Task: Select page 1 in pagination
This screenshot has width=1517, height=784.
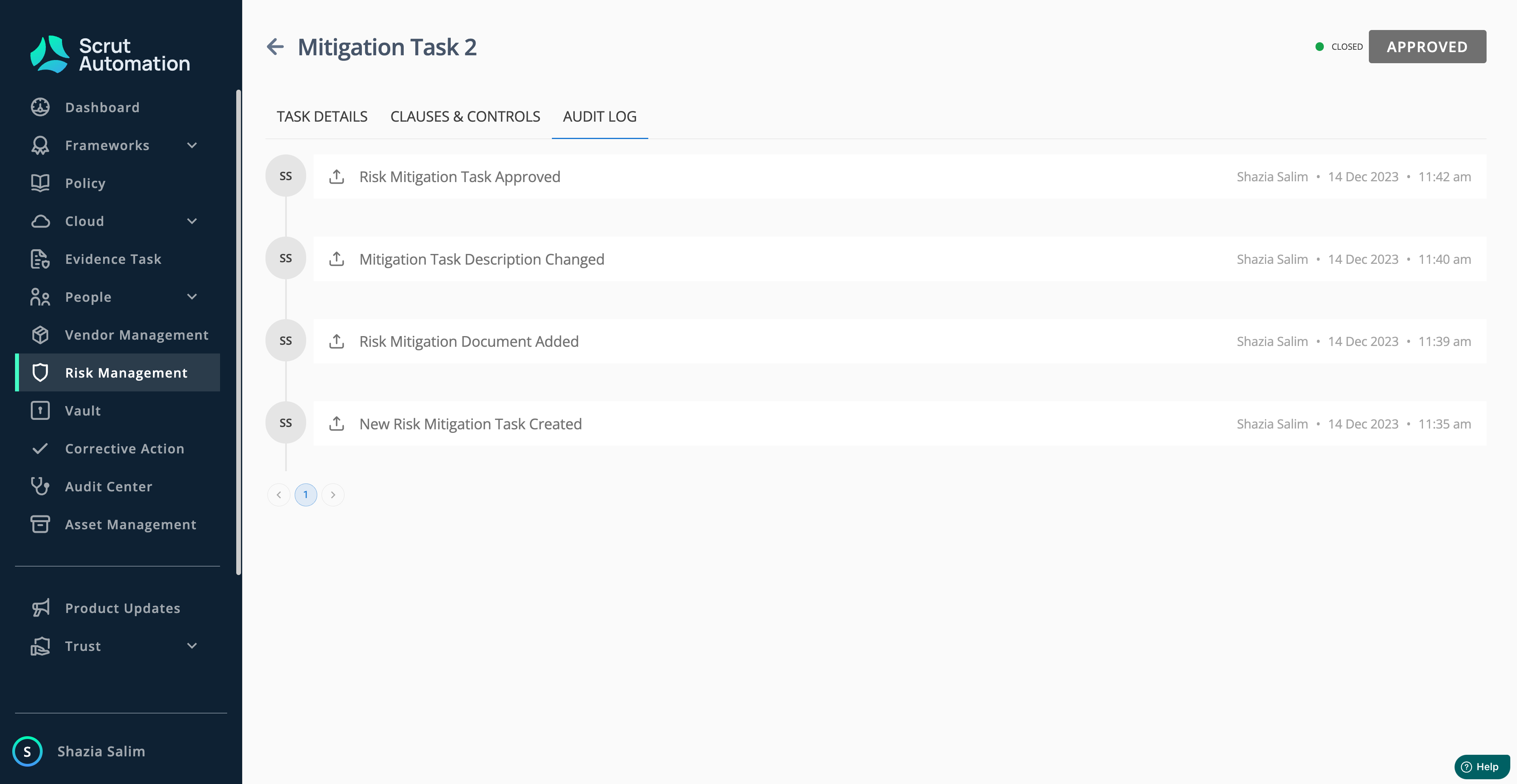Action: coord(306,495)
